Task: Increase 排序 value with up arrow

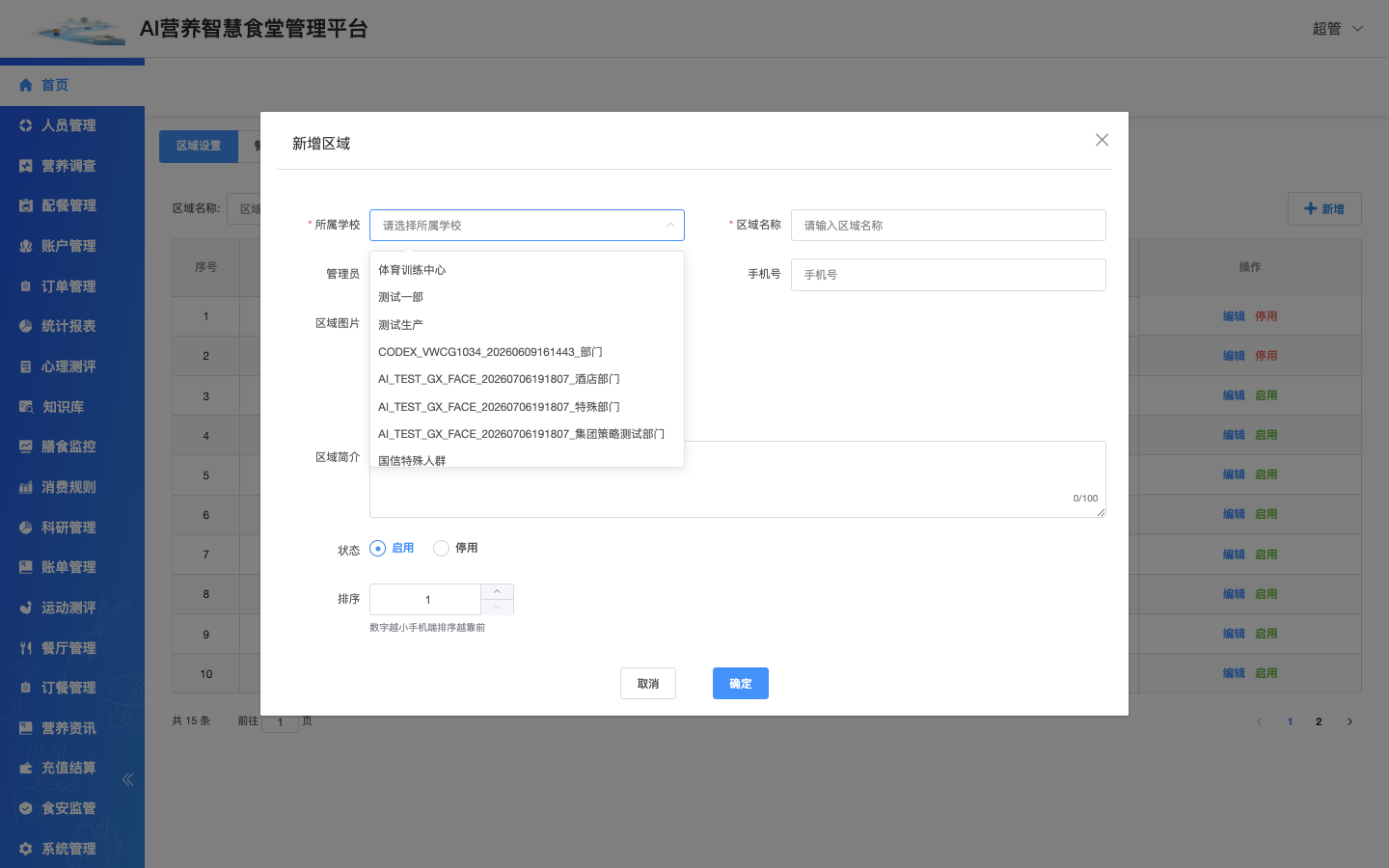Action: [497, 591]
